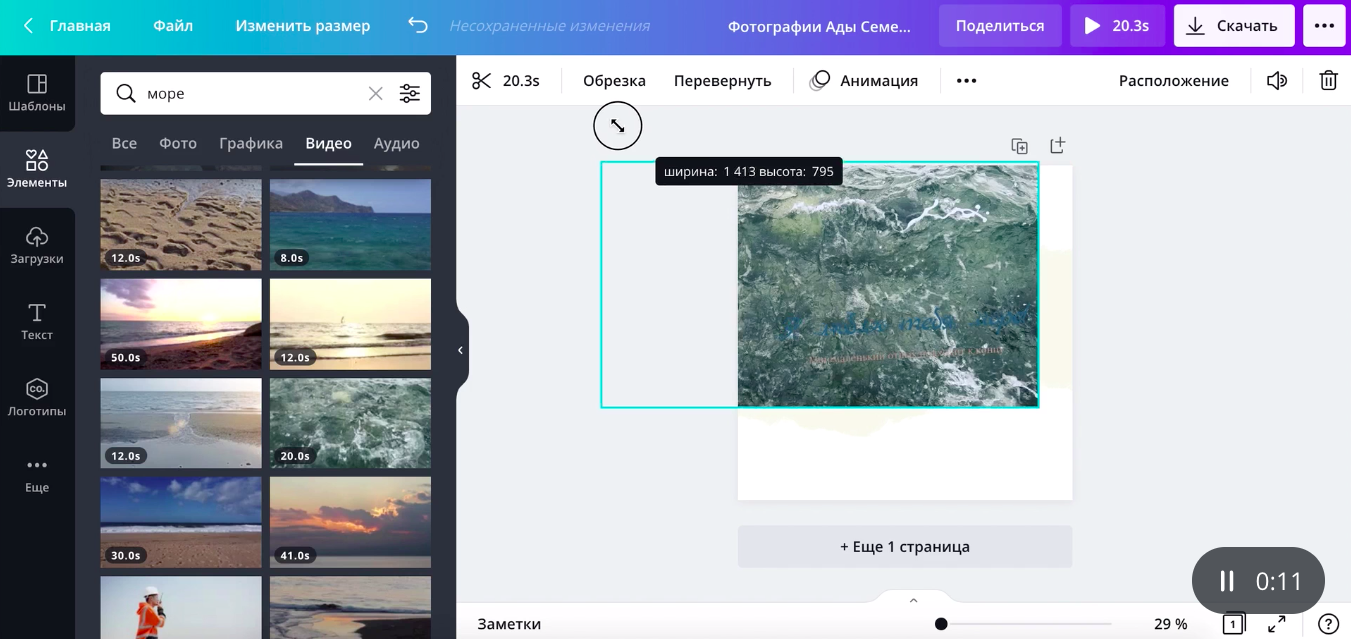Delete the selected element with trash icon
The height and width of the screenshot is (639, 1351).
[1328, 81]
